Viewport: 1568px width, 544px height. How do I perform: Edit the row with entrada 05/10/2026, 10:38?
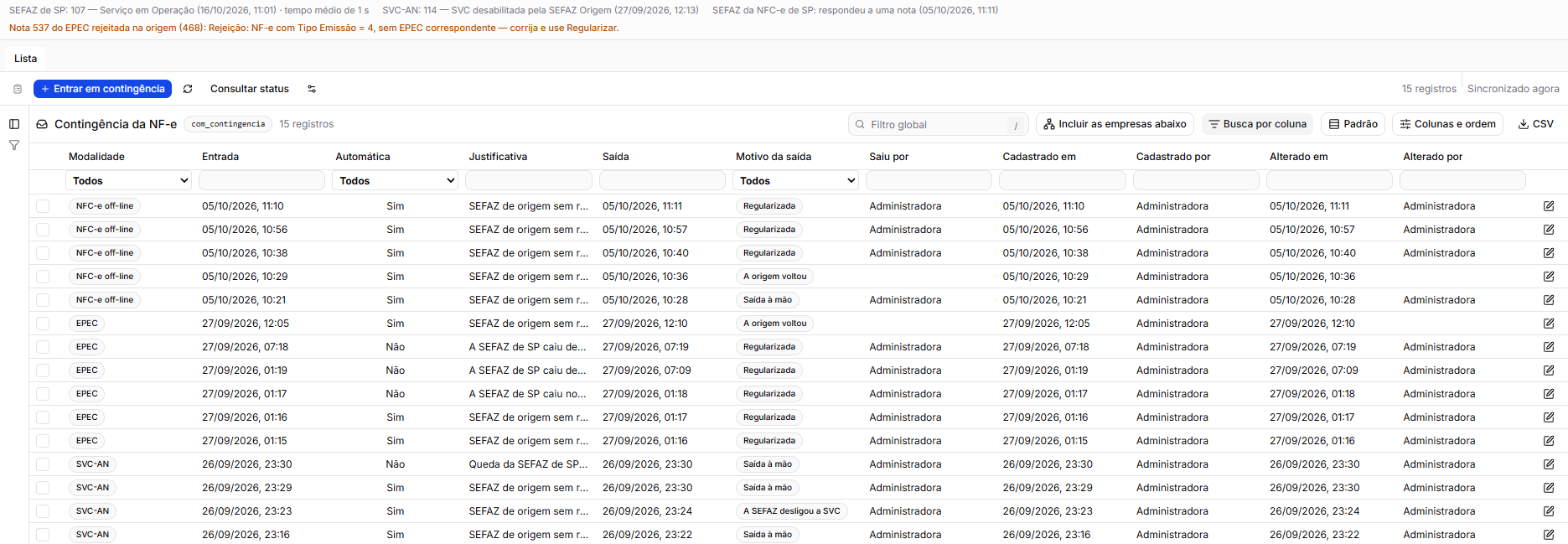1549,253
